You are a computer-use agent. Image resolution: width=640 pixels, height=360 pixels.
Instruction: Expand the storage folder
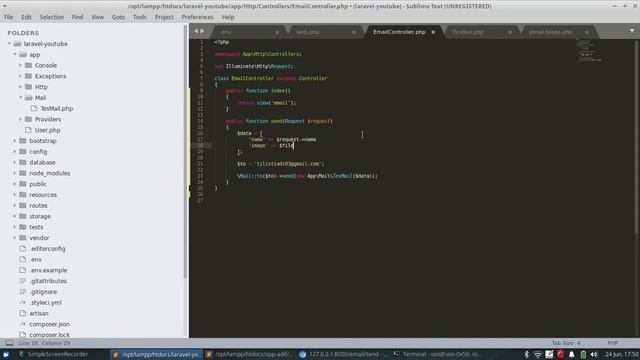15,216
